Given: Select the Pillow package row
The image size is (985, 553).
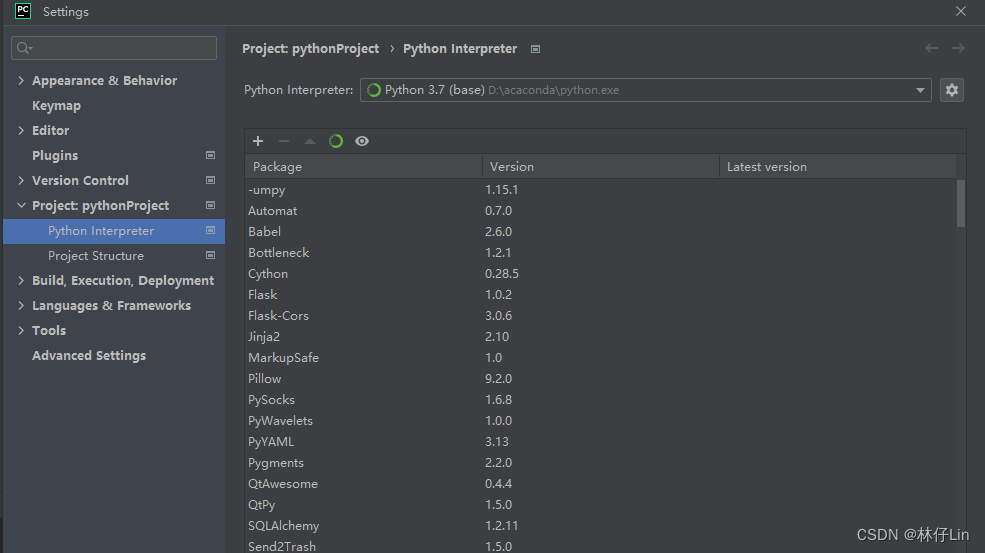Looking at the screenshot, I should [601, 379].
